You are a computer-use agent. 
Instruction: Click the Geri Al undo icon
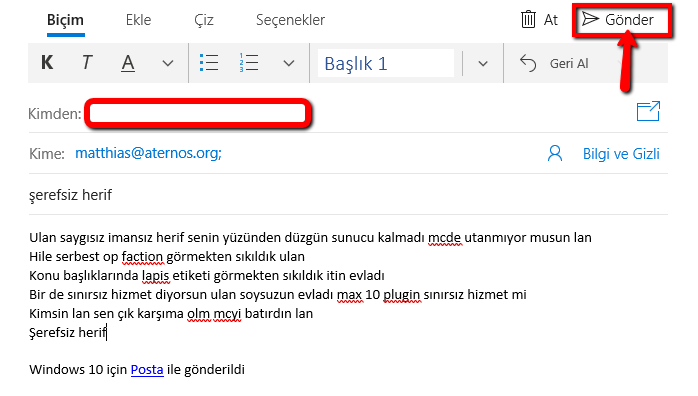528,63
